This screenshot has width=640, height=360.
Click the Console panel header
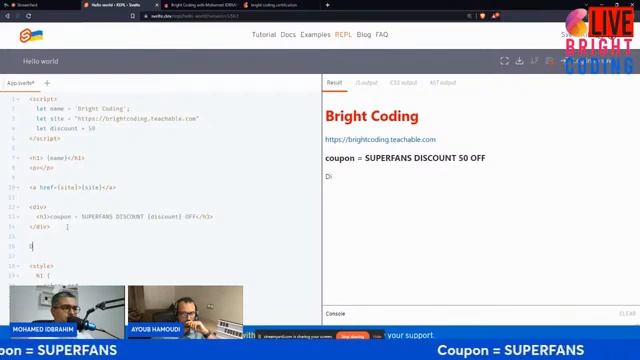335,314
